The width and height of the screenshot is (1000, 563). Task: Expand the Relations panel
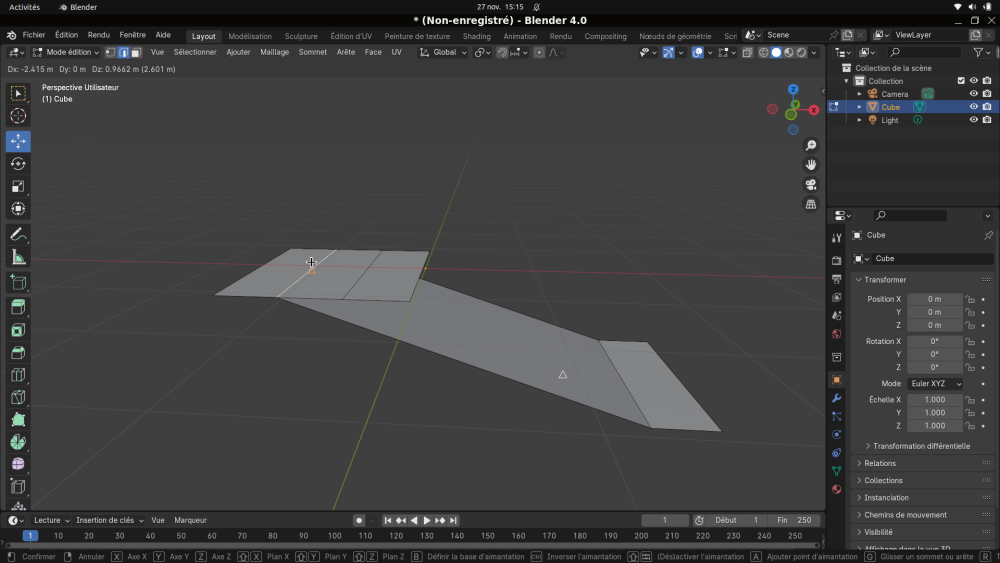click(x=880, y=463)
